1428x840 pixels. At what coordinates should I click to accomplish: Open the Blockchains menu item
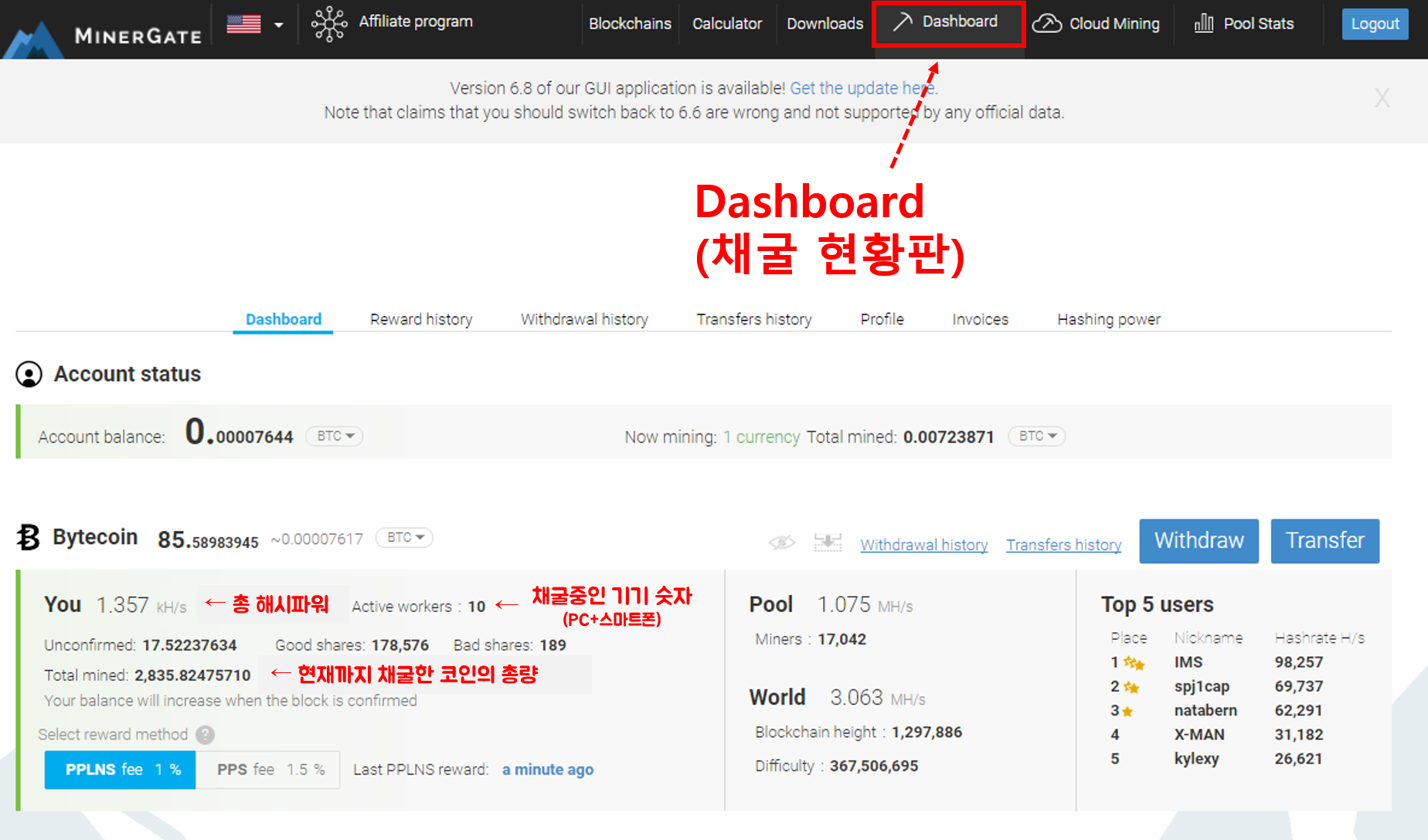pos(630,24)
